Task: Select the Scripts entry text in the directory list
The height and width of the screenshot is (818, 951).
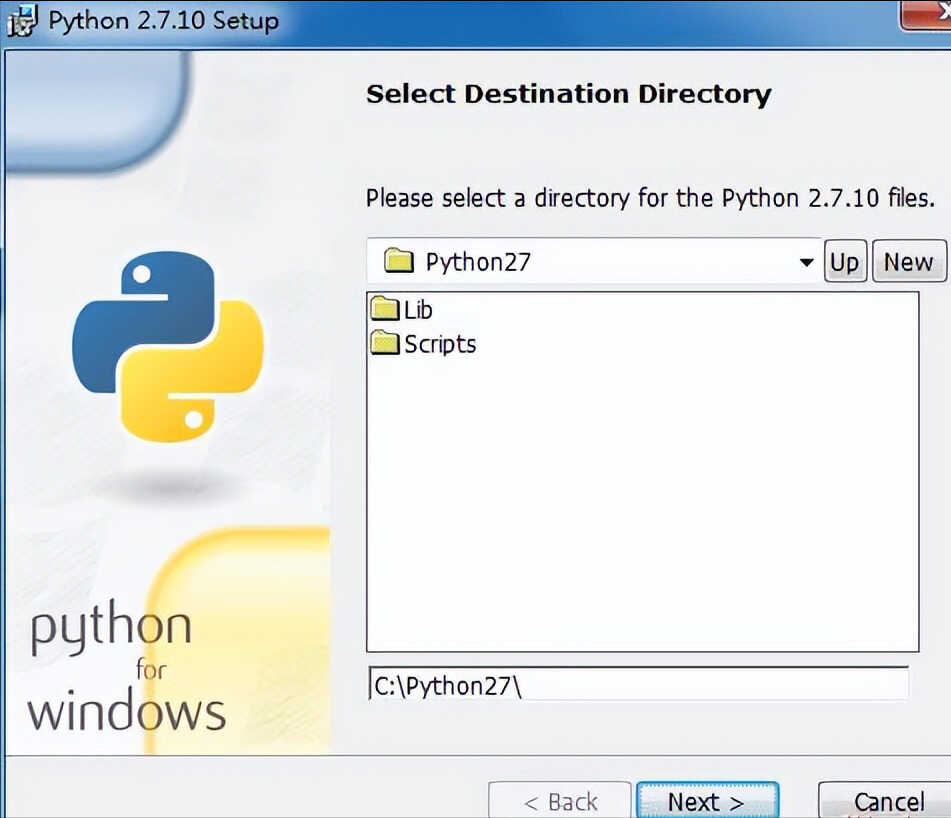Action: point(440,344)
